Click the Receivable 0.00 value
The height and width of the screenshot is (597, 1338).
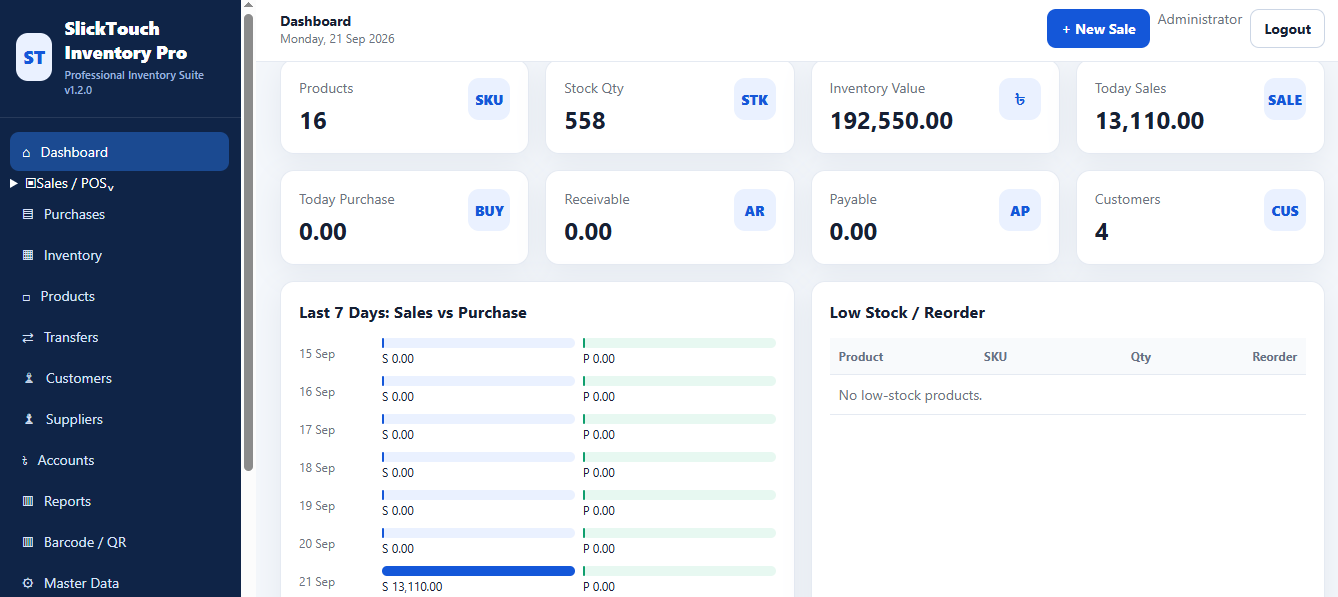(x=588, y=232)
